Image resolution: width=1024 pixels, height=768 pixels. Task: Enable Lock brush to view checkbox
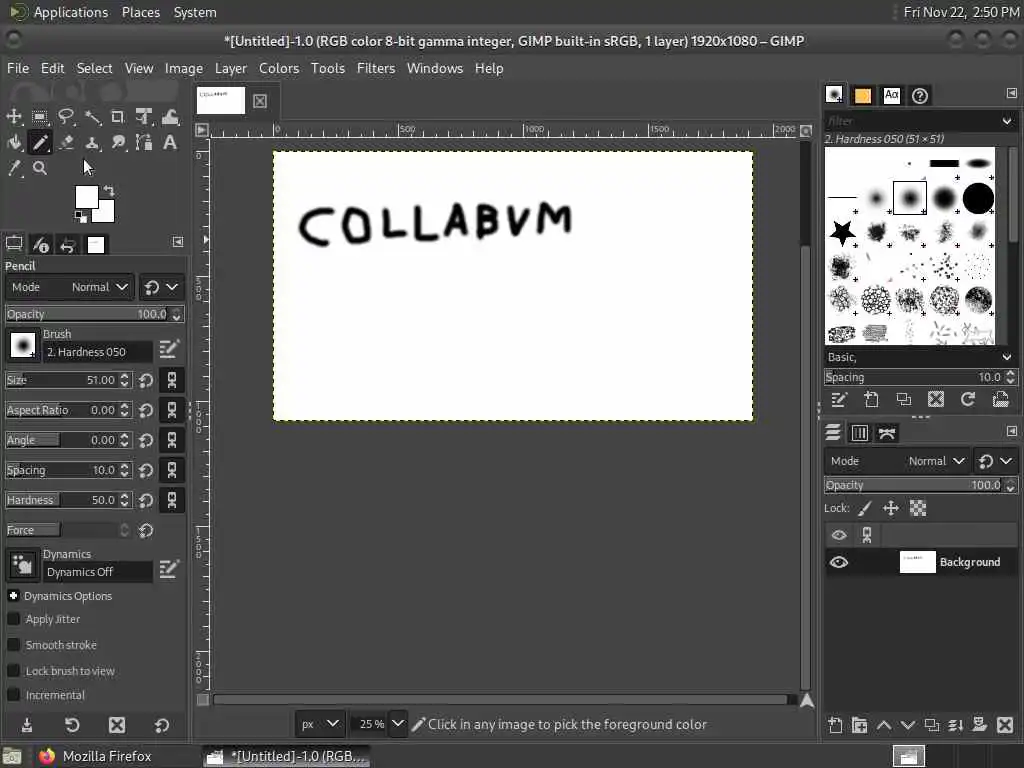coord(13,671)
